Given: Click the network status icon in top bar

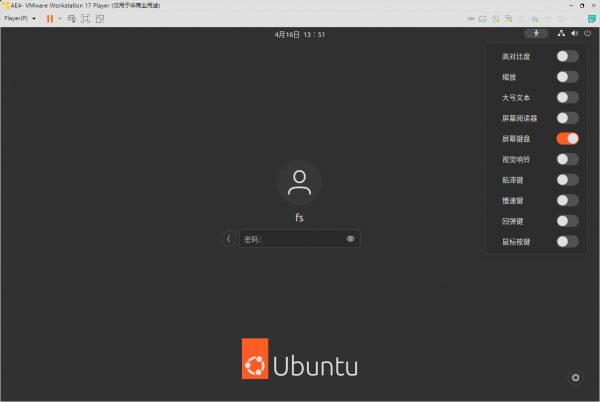Looking at the screenshot, I should click(x=561, y=33).
